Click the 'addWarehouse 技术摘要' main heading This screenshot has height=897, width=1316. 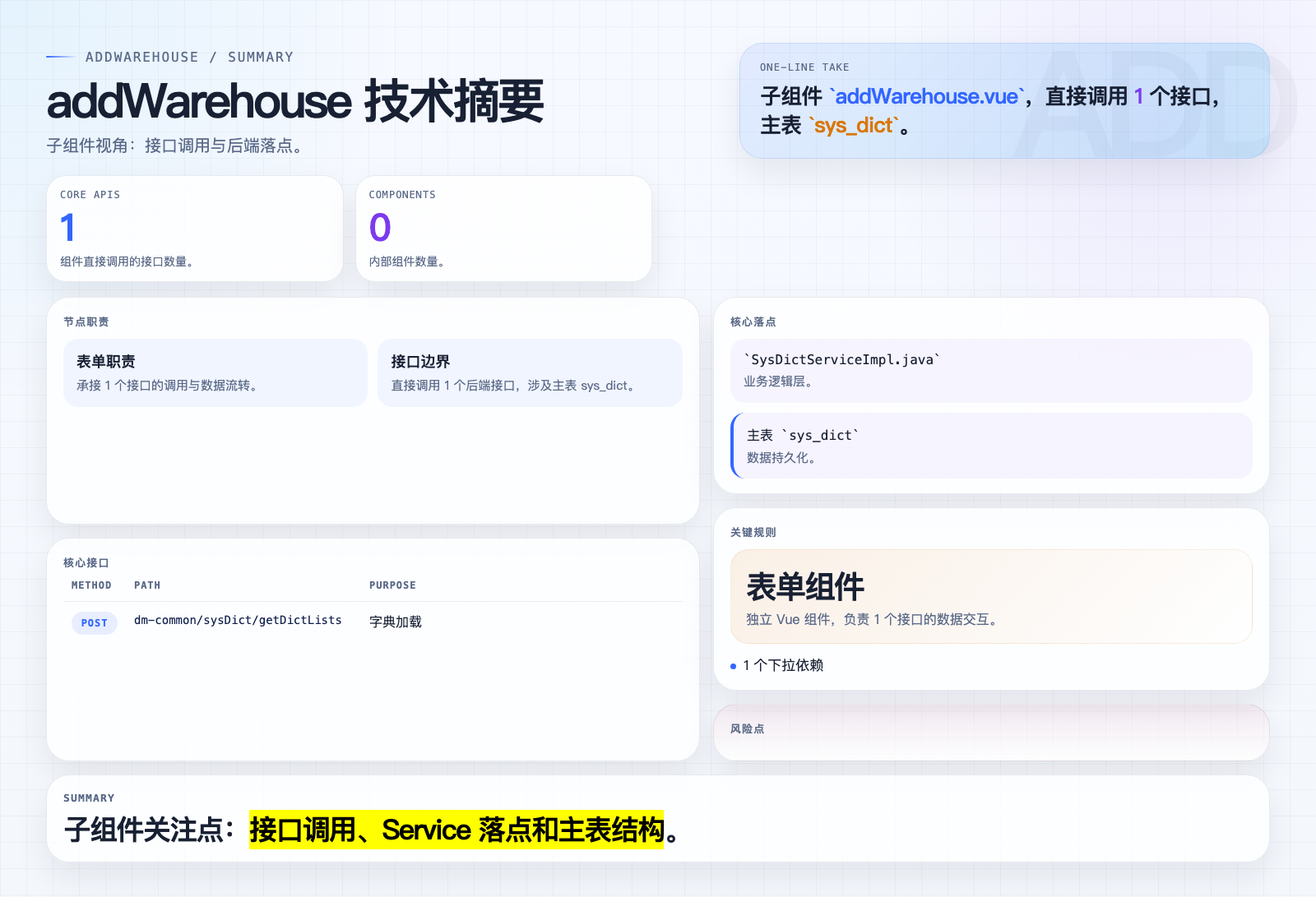pyautogui.click(x=295, y=101)
